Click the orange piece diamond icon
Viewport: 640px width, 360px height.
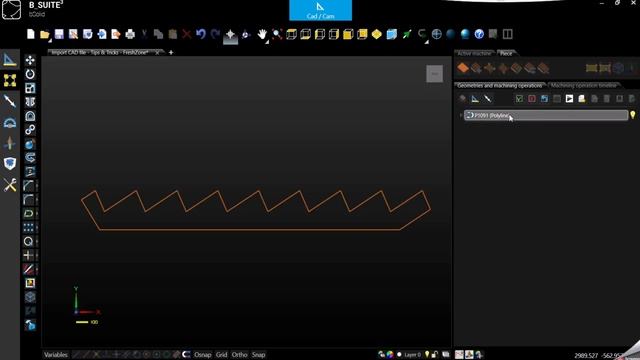point(463,68)
